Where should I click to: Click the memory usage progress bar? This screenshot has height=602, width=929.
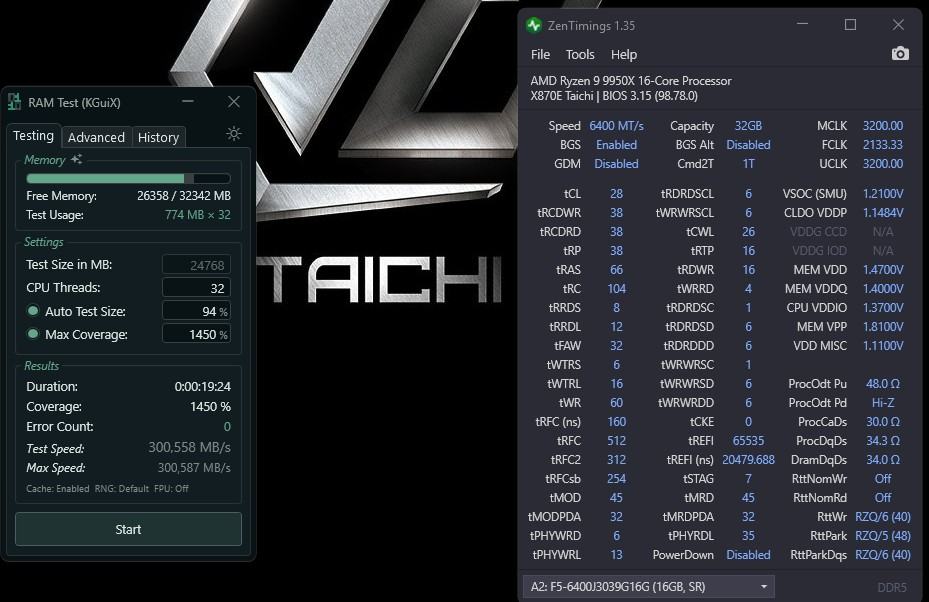click(x=128, y=178)
